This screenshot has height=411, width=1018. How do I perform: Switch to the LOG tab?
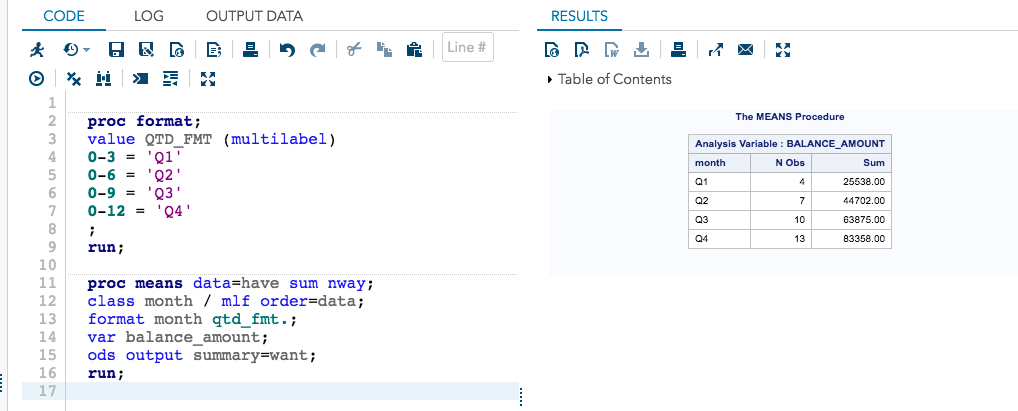click(x=148, y=16)
